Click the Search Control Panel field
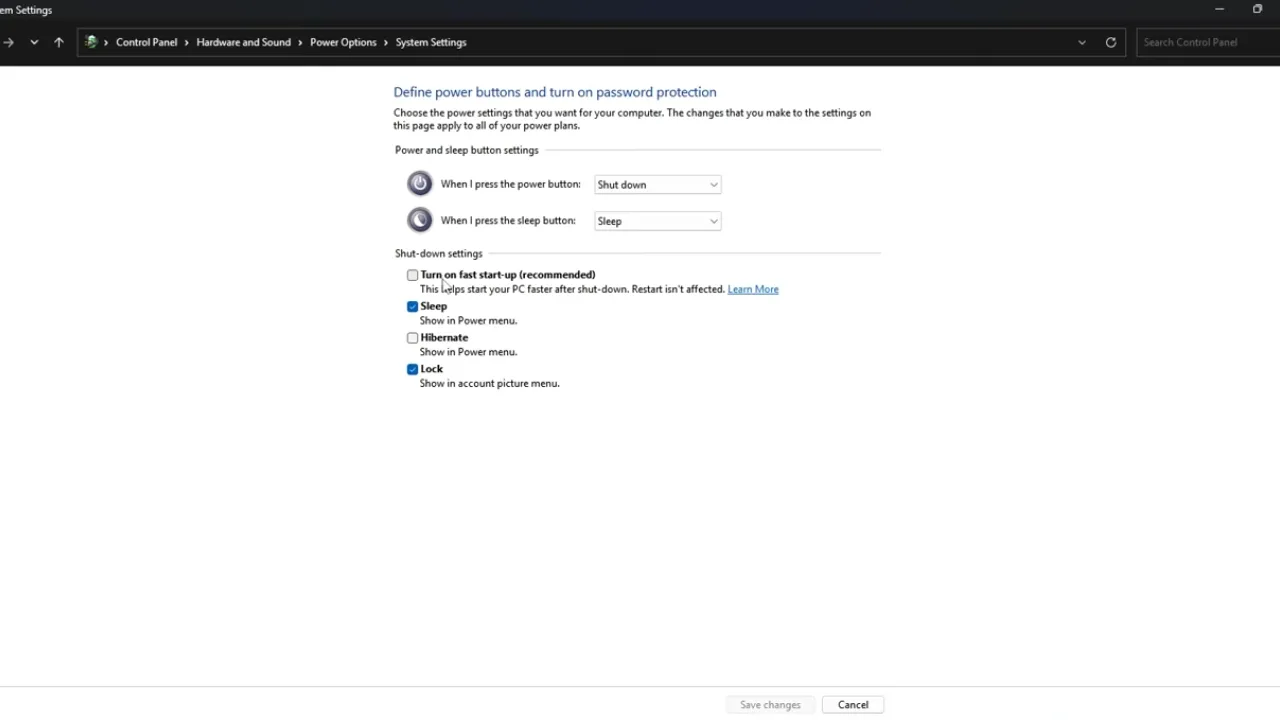1280x720 pixels. (1200, 42)
